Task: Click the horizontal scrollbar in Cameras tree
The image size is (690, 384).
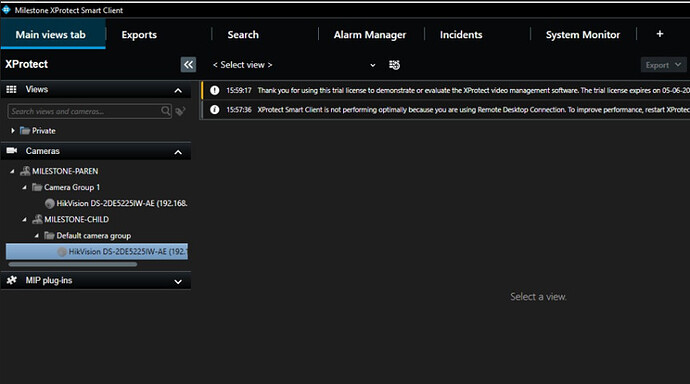Action: tap(73, 264)
